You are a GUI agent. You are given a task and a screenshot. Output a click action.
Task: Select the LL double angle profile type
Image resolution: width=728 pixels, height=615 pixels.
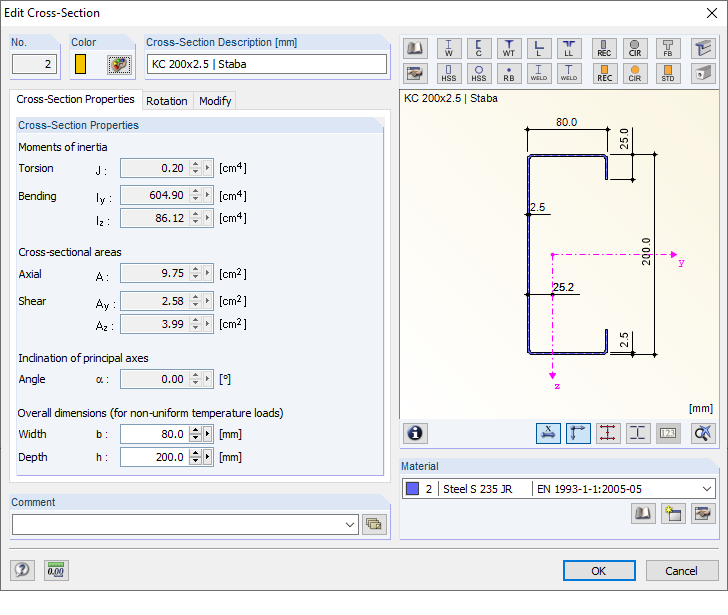click(x=569, y=48)
